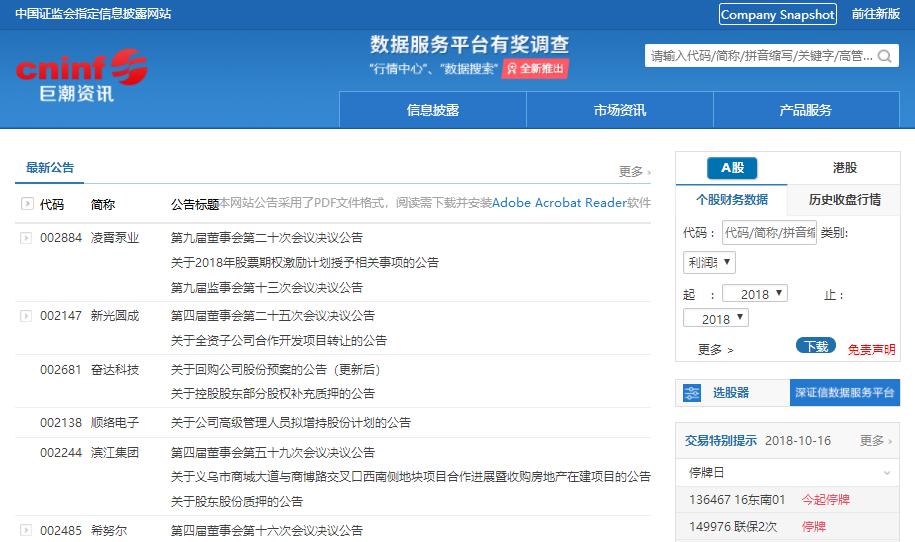
Task: Open 关于全资子公司合作开发项目转让的公告
Action: 278,341
